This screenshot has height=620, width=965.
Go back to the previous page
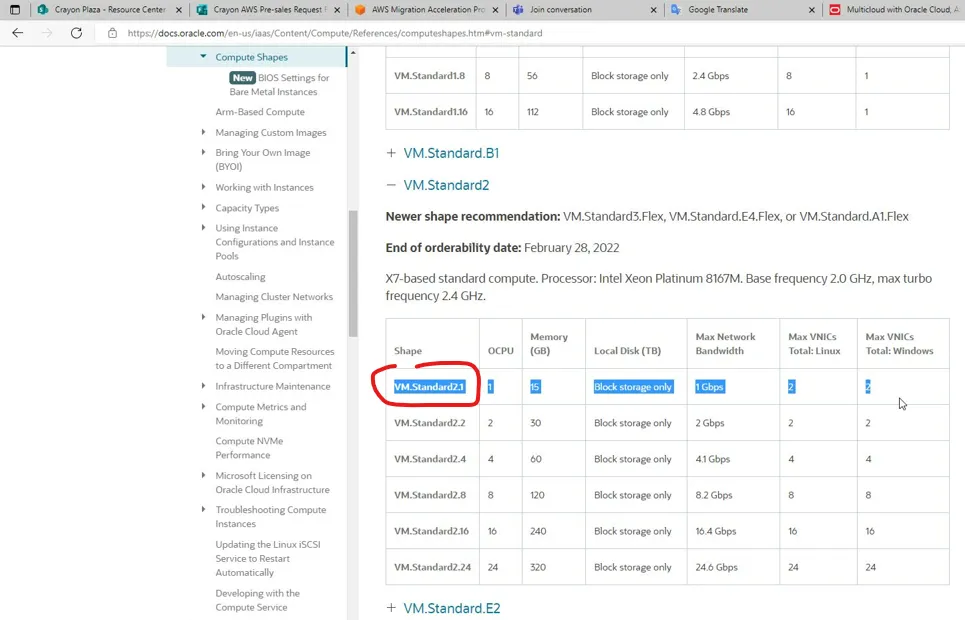click(18, 33)
